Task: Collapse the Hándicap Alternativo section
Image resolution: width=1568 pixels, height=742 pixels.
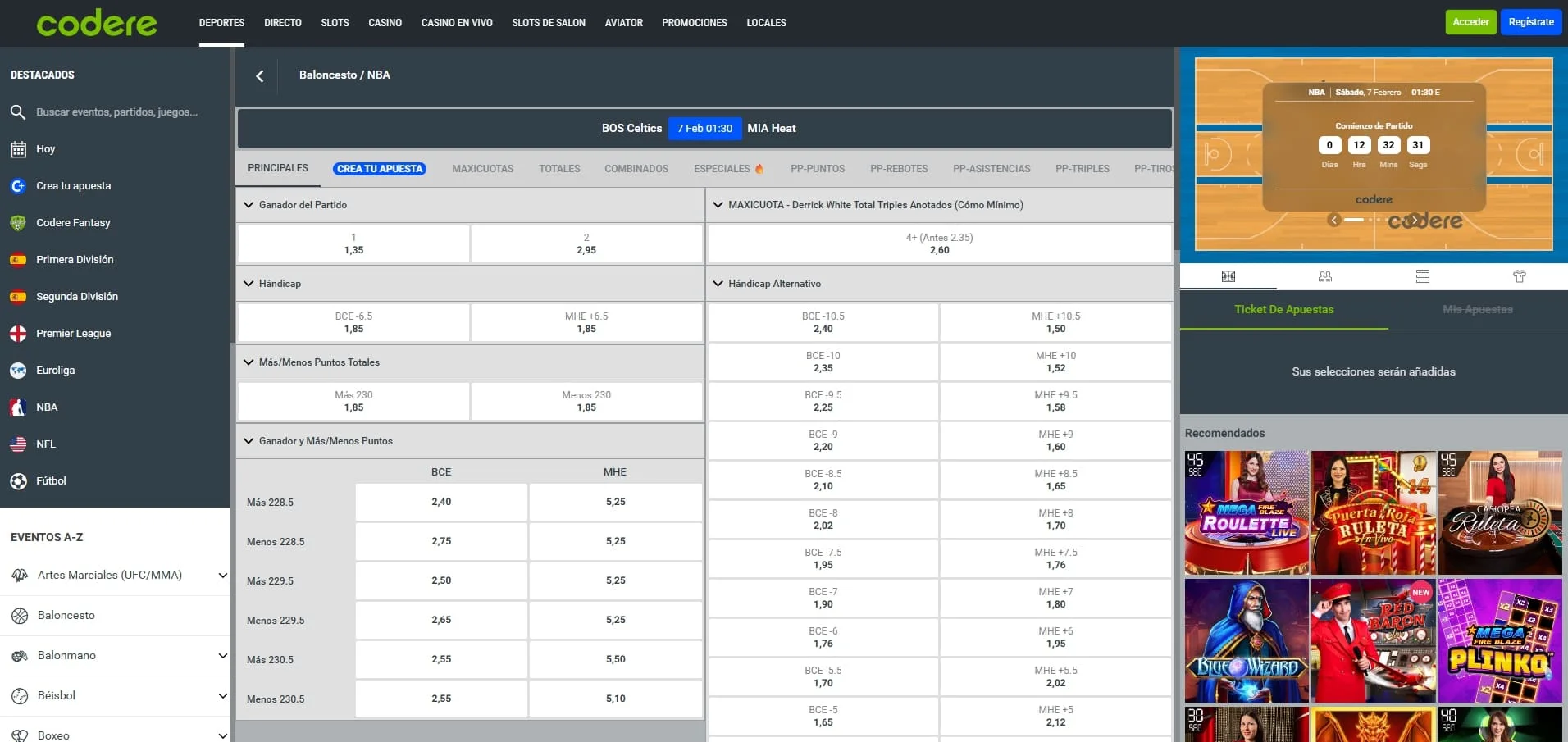Action: click(x=718, y=284)
